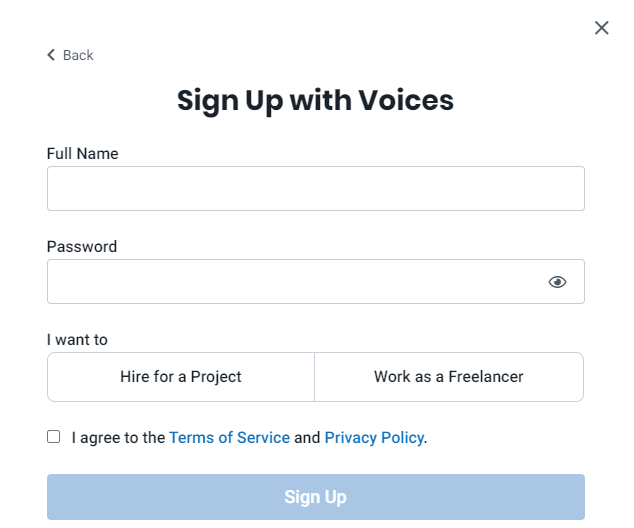
Task: Focus the Full Name input field
Action: tap(316, 188)
